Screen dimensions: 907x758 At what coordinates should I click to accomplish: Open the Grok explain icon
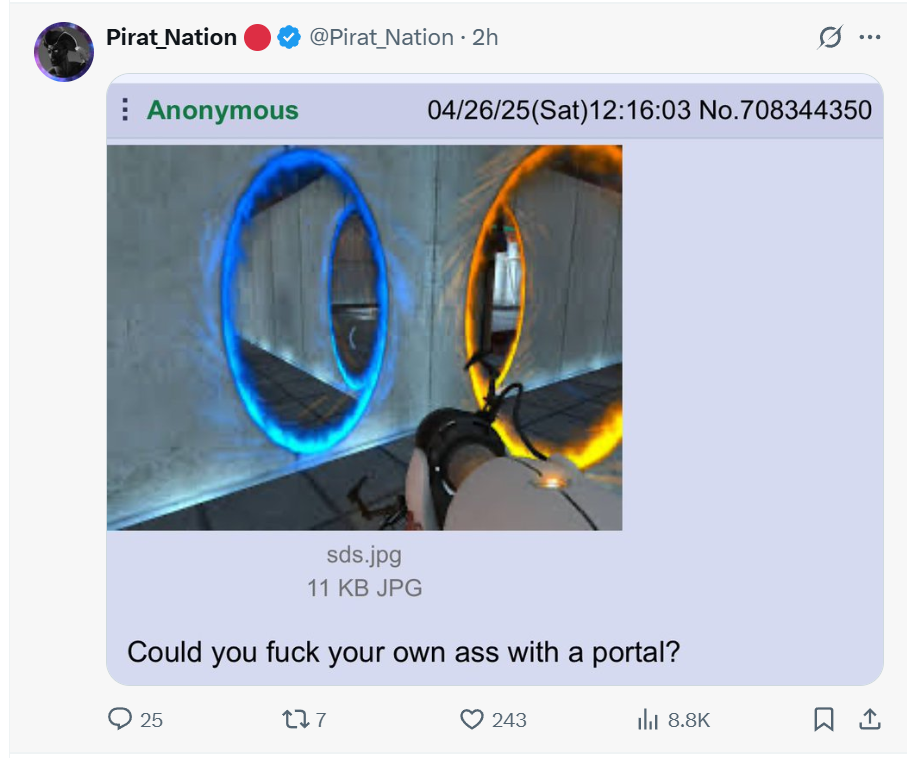point(830,38)
